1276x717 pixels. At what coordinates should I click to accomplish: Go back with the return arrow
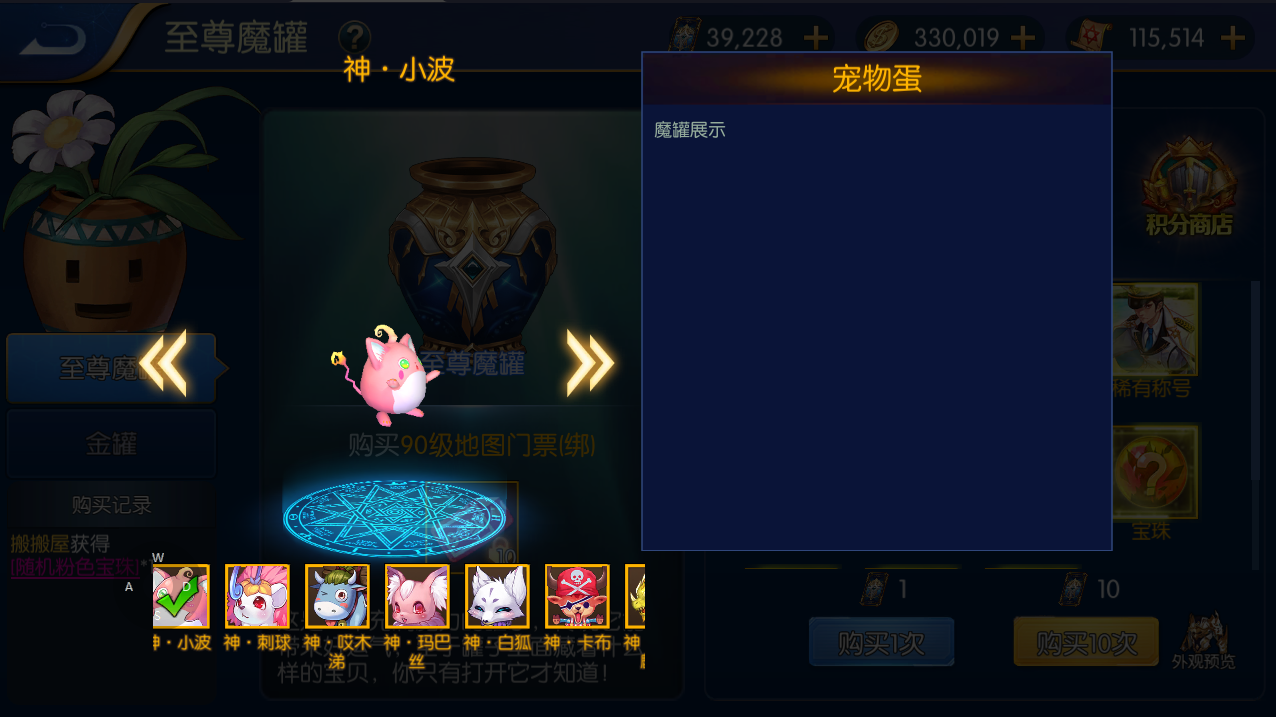pos(52,38)
